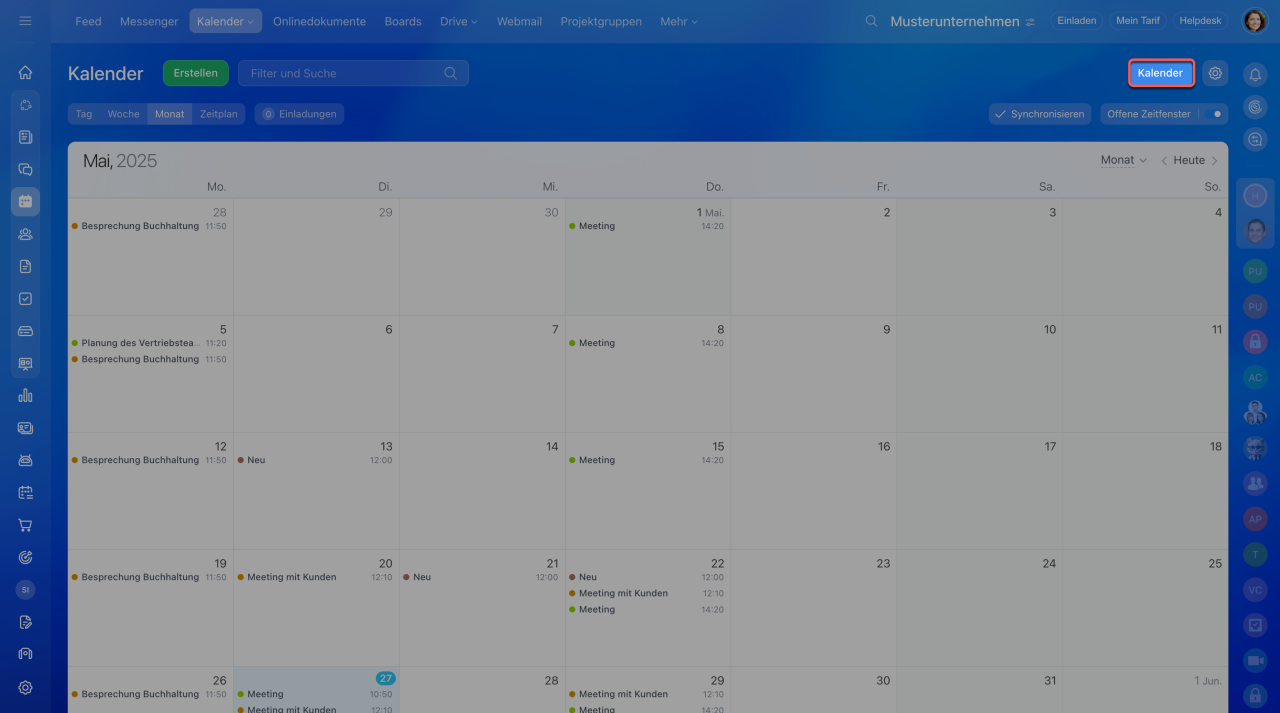Click the green Erstellen button
The image size is (1280, 713).
point(196,73)
